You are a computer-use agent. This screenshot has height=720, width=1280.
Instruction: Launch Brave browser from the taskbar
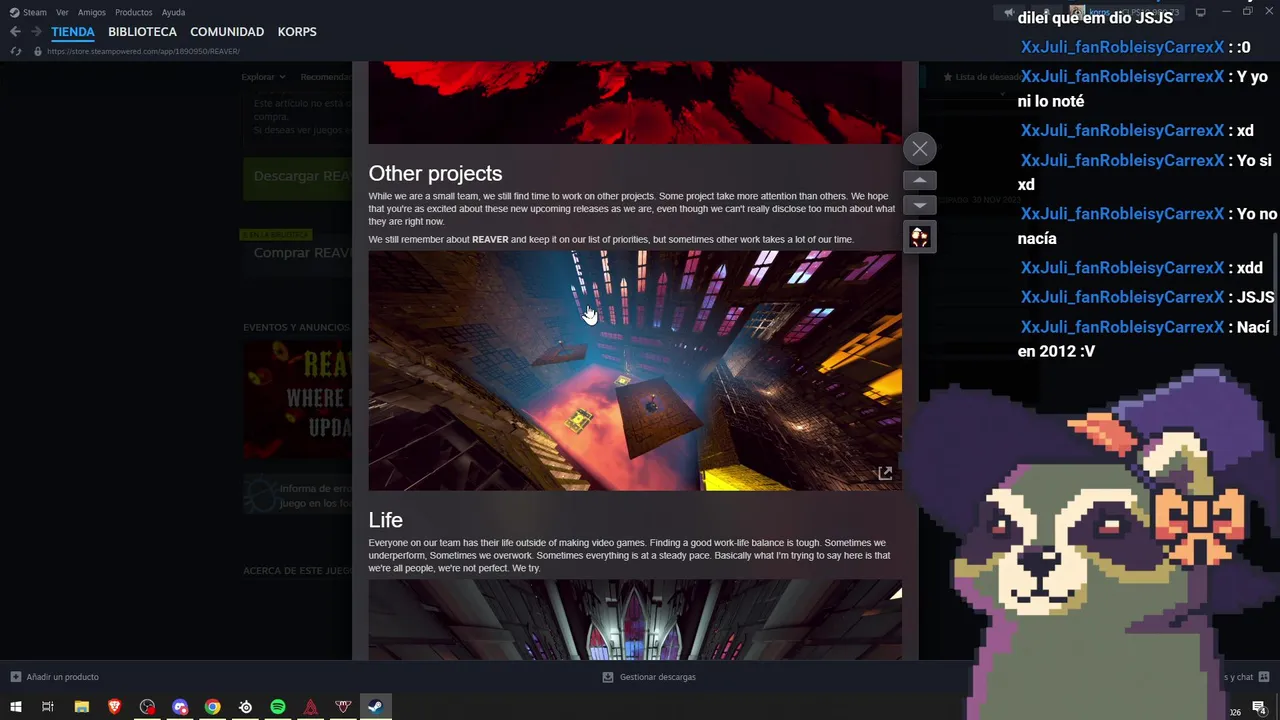point(115,707)
